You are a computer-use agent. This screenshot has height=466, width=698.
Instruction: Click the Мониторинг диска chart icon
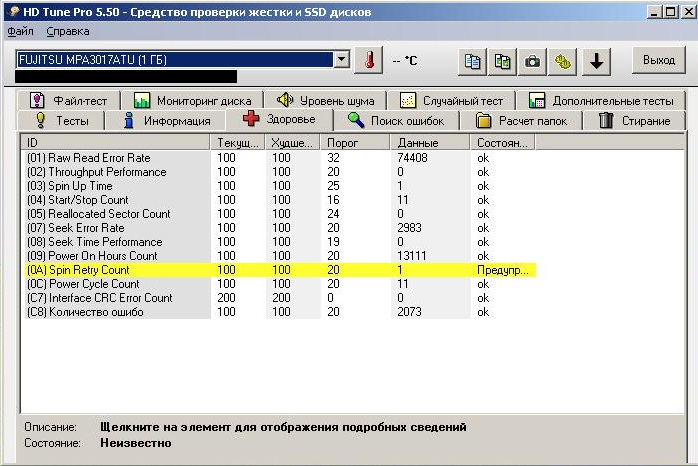click(142, 100)
